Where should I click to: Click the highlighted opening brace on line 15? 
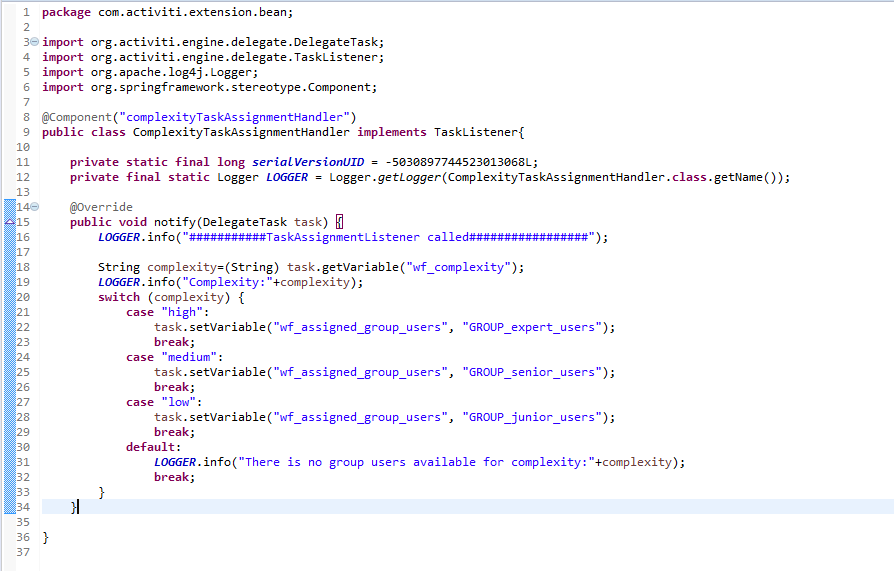(339, 222)
